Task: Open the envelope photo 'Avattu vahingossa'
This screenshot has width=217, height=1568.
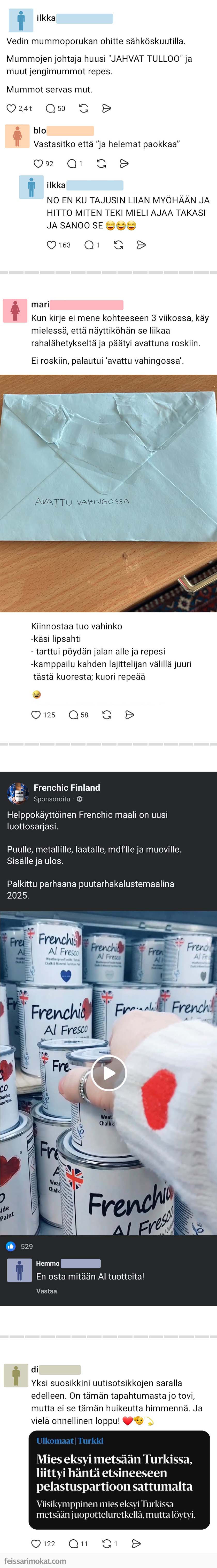Action: [x=109, y=493]
